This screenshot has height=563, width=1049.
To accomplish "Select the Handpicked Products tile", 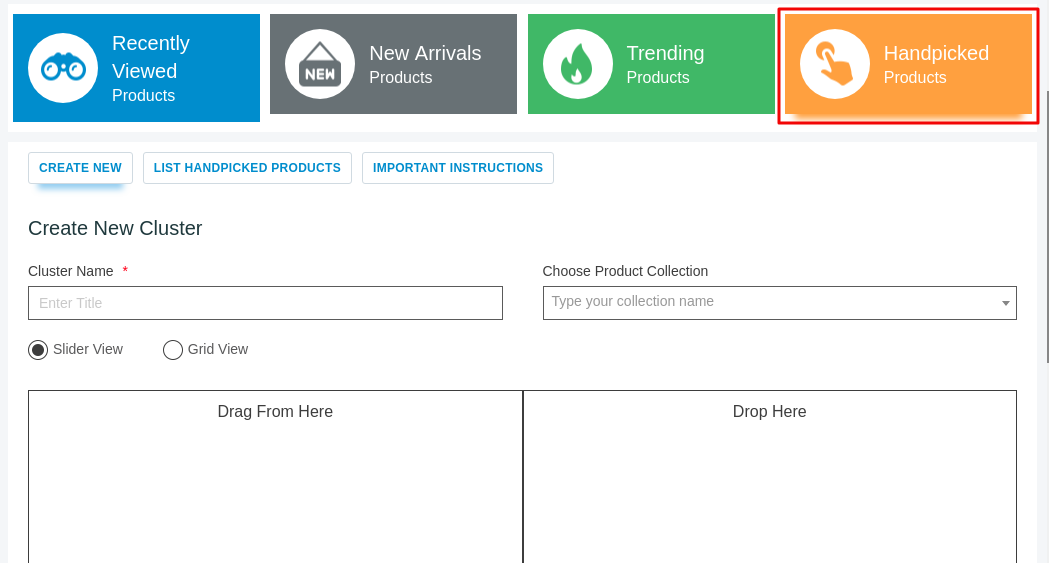I will coord(909,64).
